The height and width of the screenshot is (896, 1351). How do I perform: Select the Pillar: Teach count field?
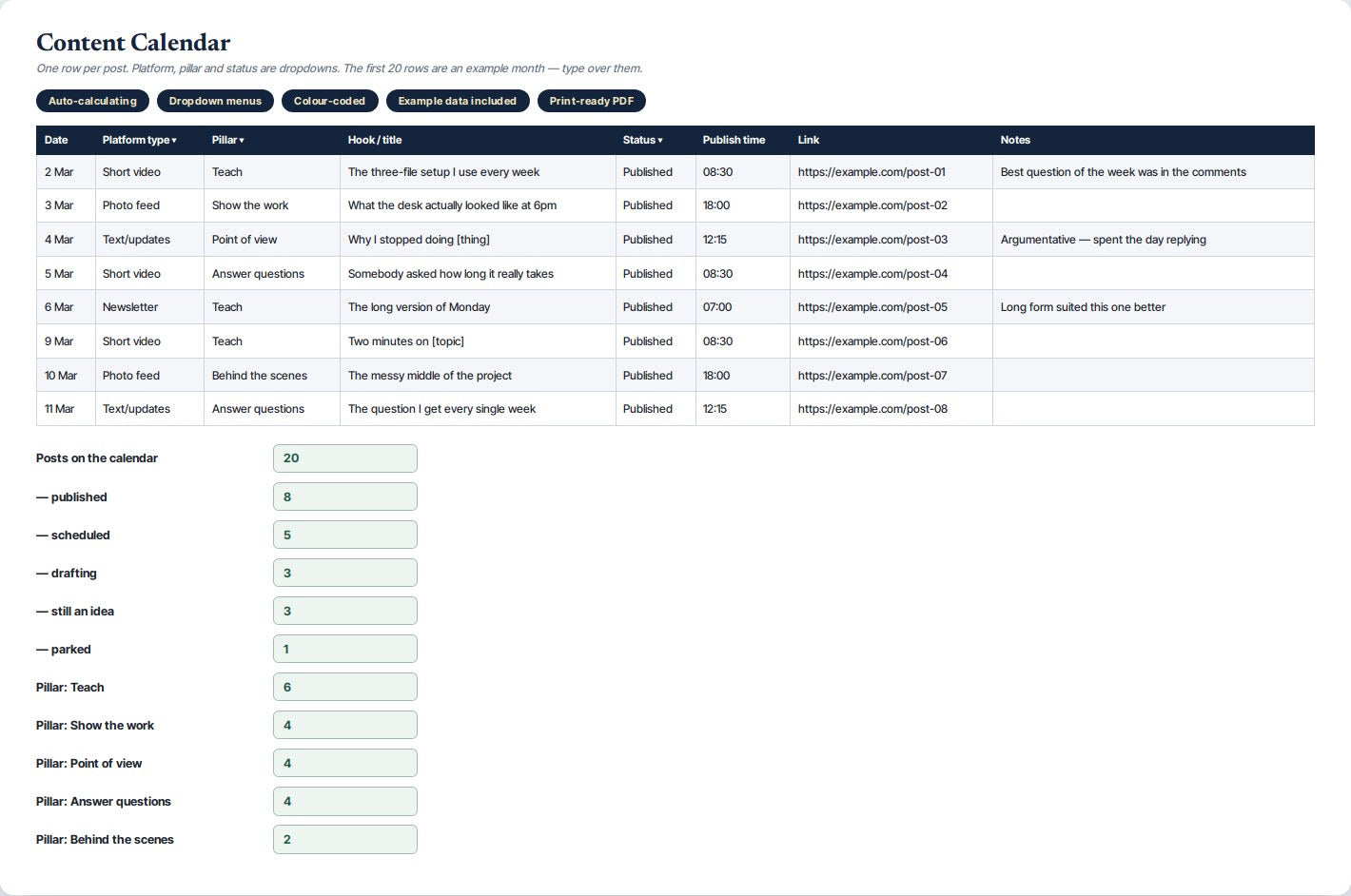click(345, 687)
